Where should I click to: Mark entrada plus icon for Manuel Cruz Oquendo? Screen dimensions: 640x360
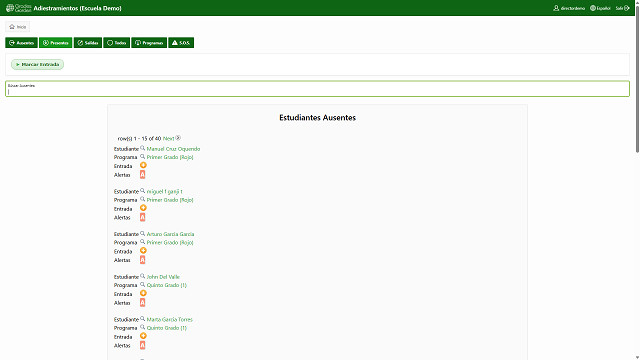pos(143,165)
